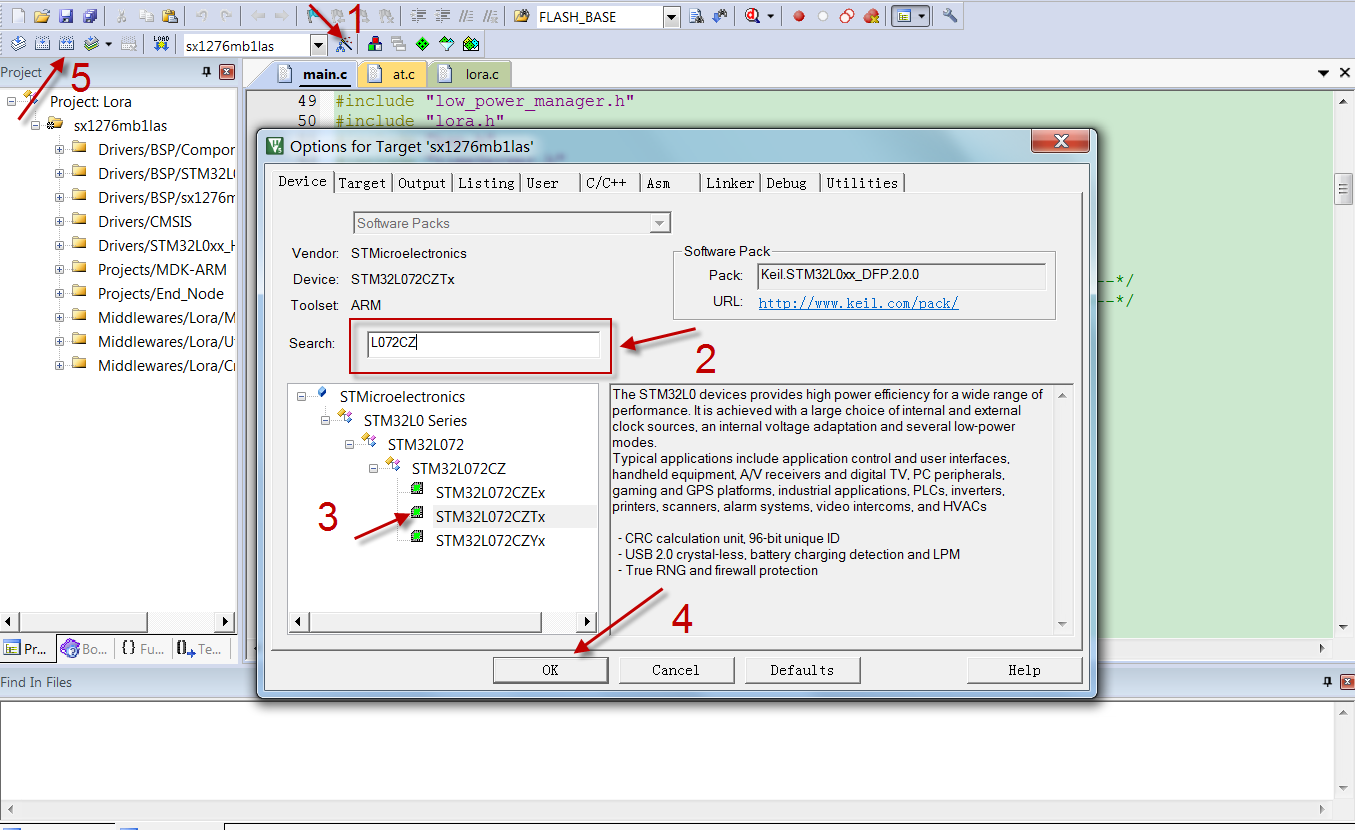Image resolution: width=1355 pixels, height=830 pixels.
Task: Click the Kill All Breakpoints icon
Action: pos(871,17)
